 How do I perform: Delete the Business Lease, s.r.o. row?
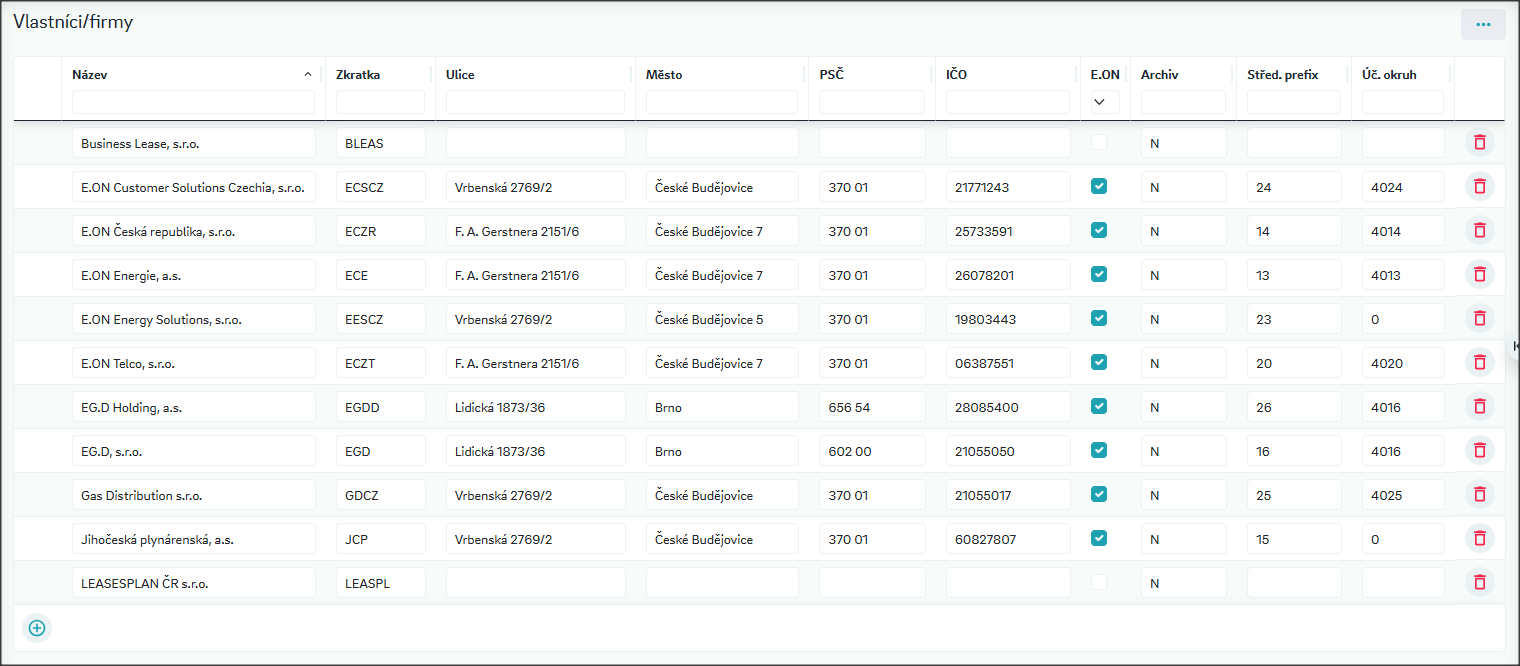pos(1479,142)
